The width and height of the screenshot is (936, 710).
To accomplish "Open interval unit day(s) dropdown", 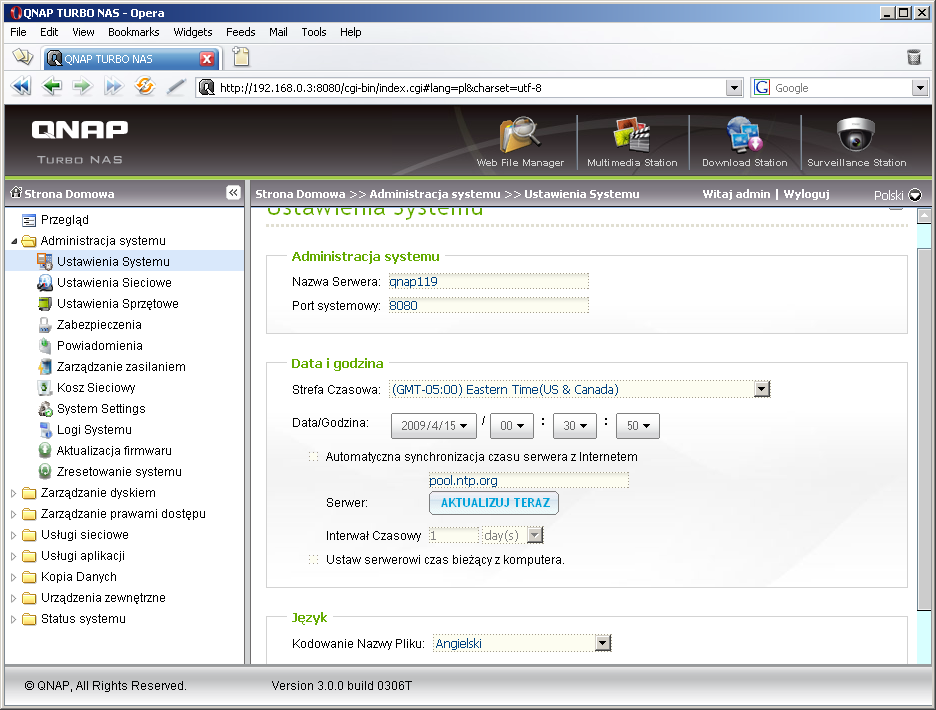I will click(x=535, y=535).
